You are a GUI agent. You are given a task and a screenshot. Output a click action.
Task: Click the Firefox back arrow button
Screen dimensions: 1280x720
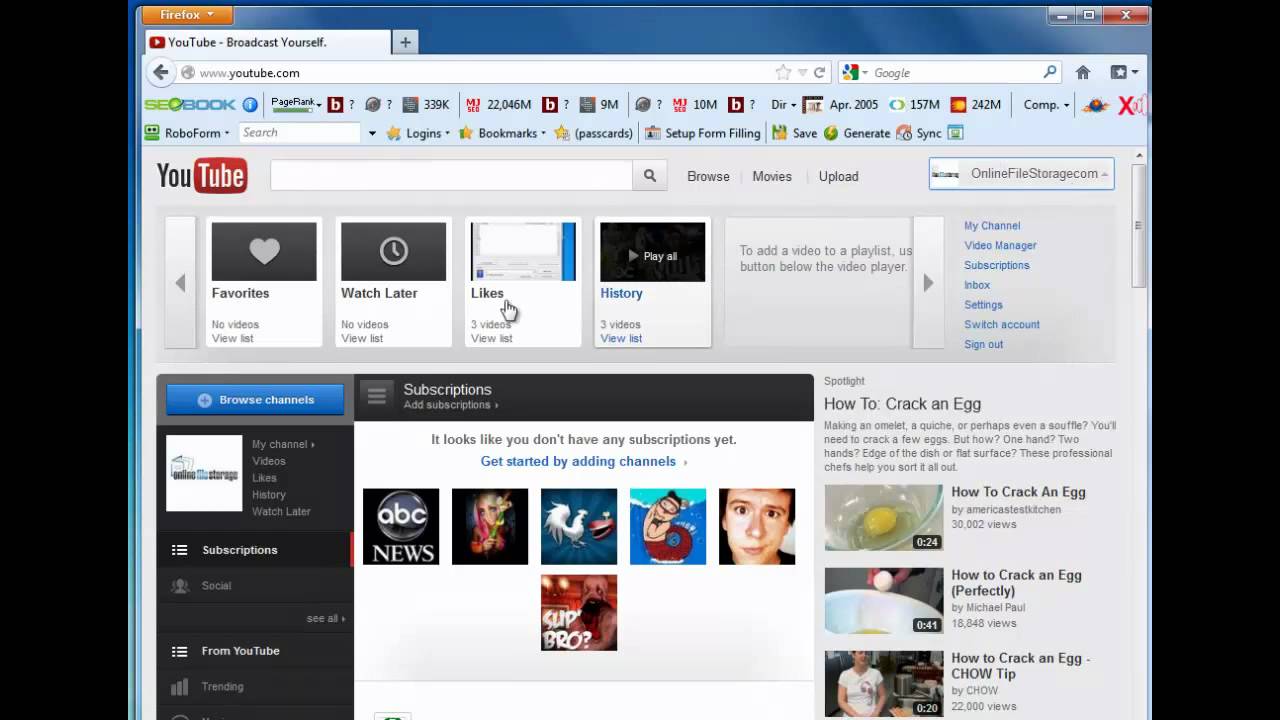pyautogui.click(x=160, y=72)
